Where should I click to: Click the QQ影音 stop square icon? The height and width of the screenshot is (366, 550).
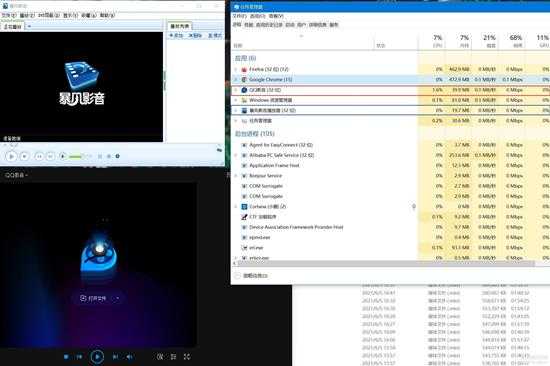[x=66, y=357]
